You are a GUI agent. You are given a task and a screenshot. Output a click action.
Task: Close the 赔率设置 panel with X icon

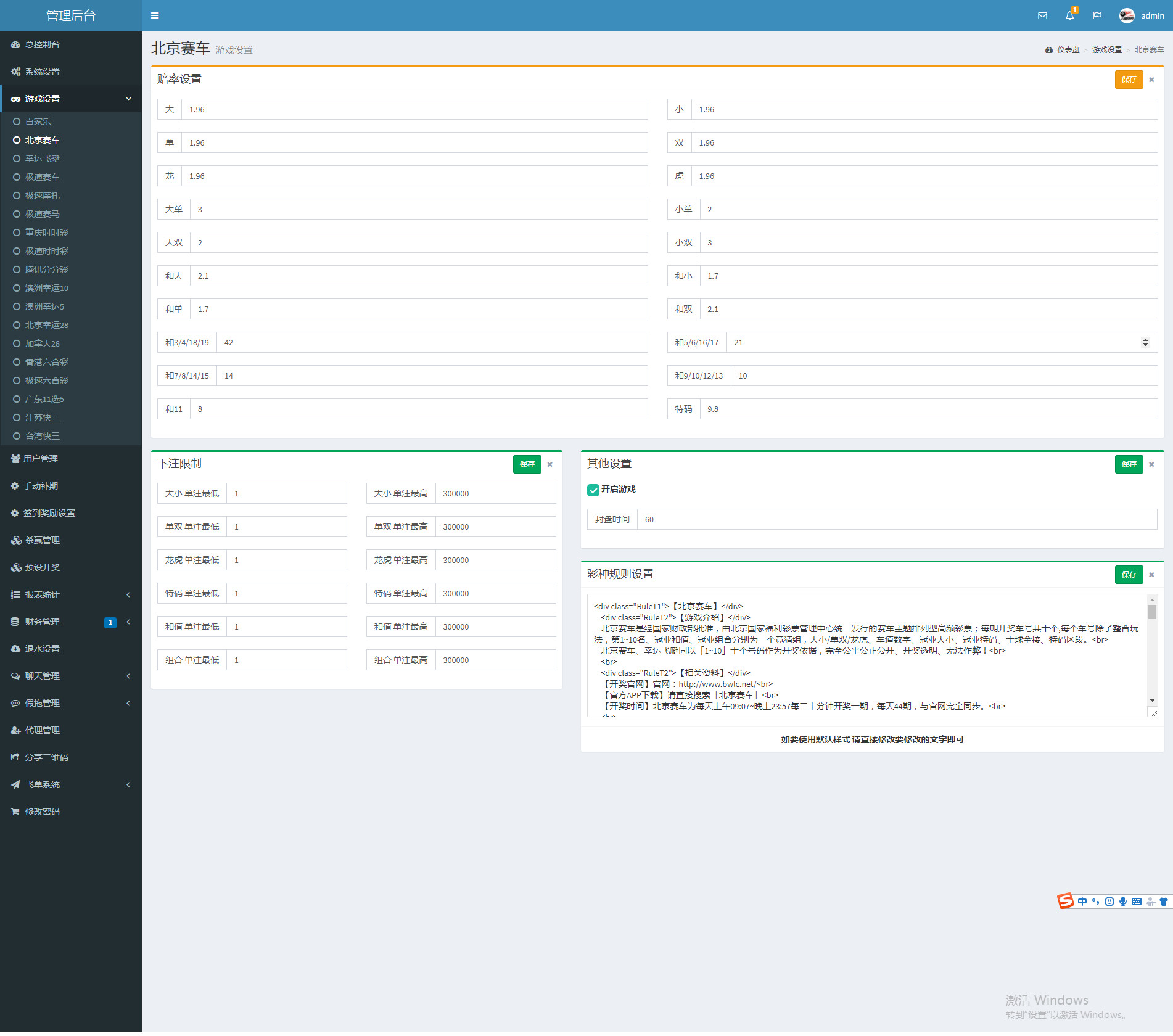pos(1151,80)
